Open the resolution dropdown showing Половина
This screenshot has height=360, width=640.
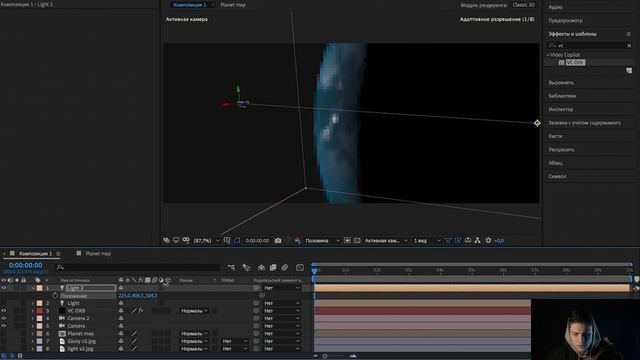click(322, 240)
